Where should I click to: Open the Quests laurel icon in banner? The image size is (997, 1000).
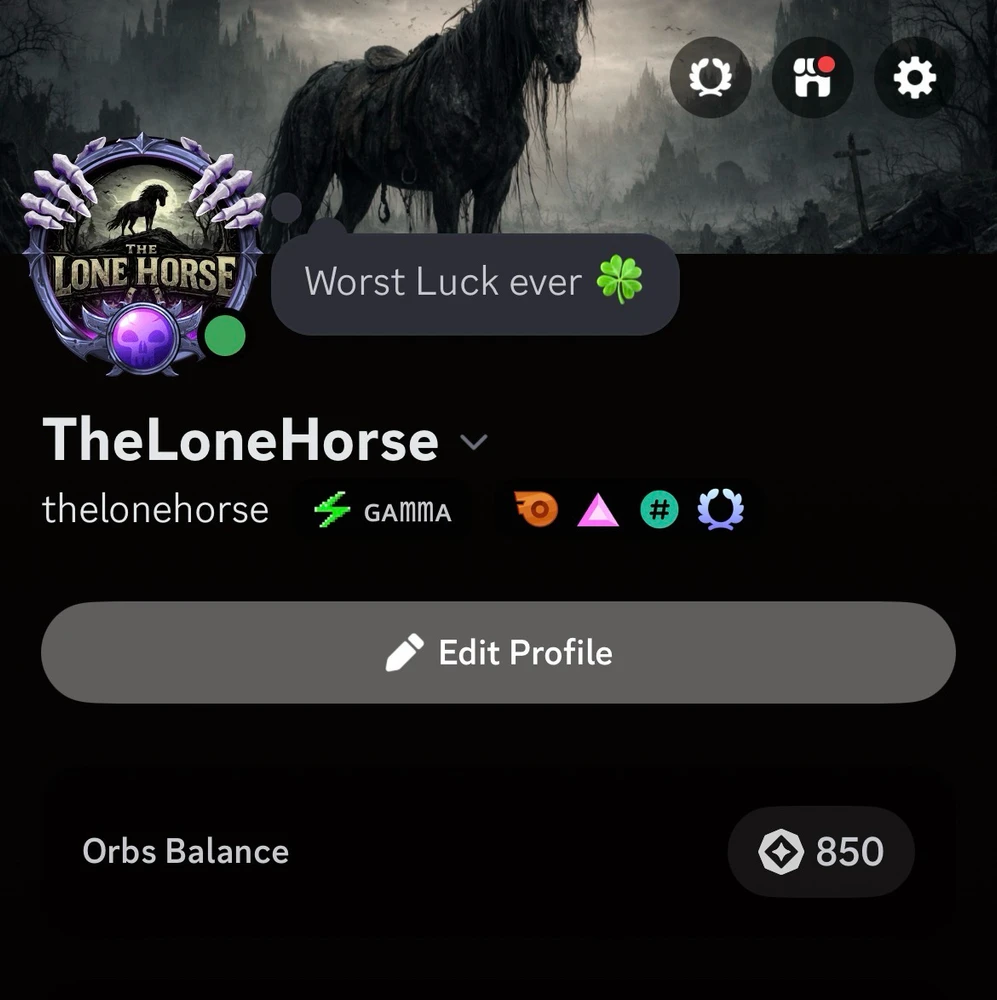tap(710, 78)
